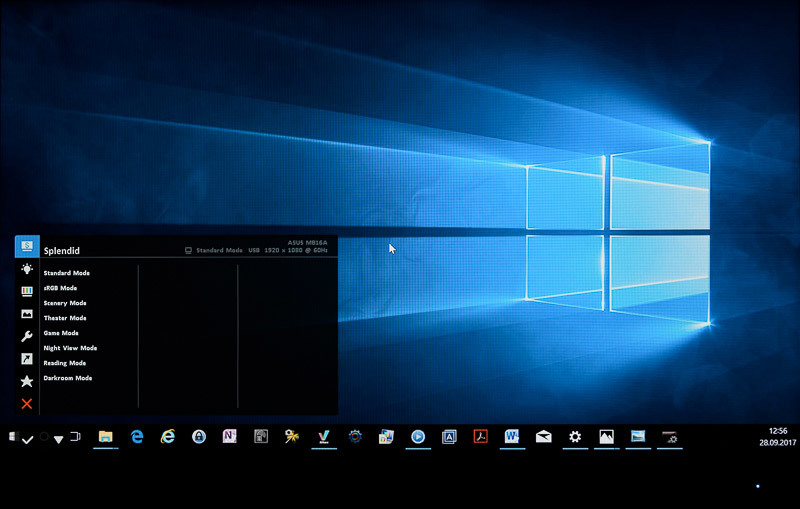The width and height of the screenshot is (800, 509).
Task: Click the Splendid title in the OSD header
Action: [62, 250]
